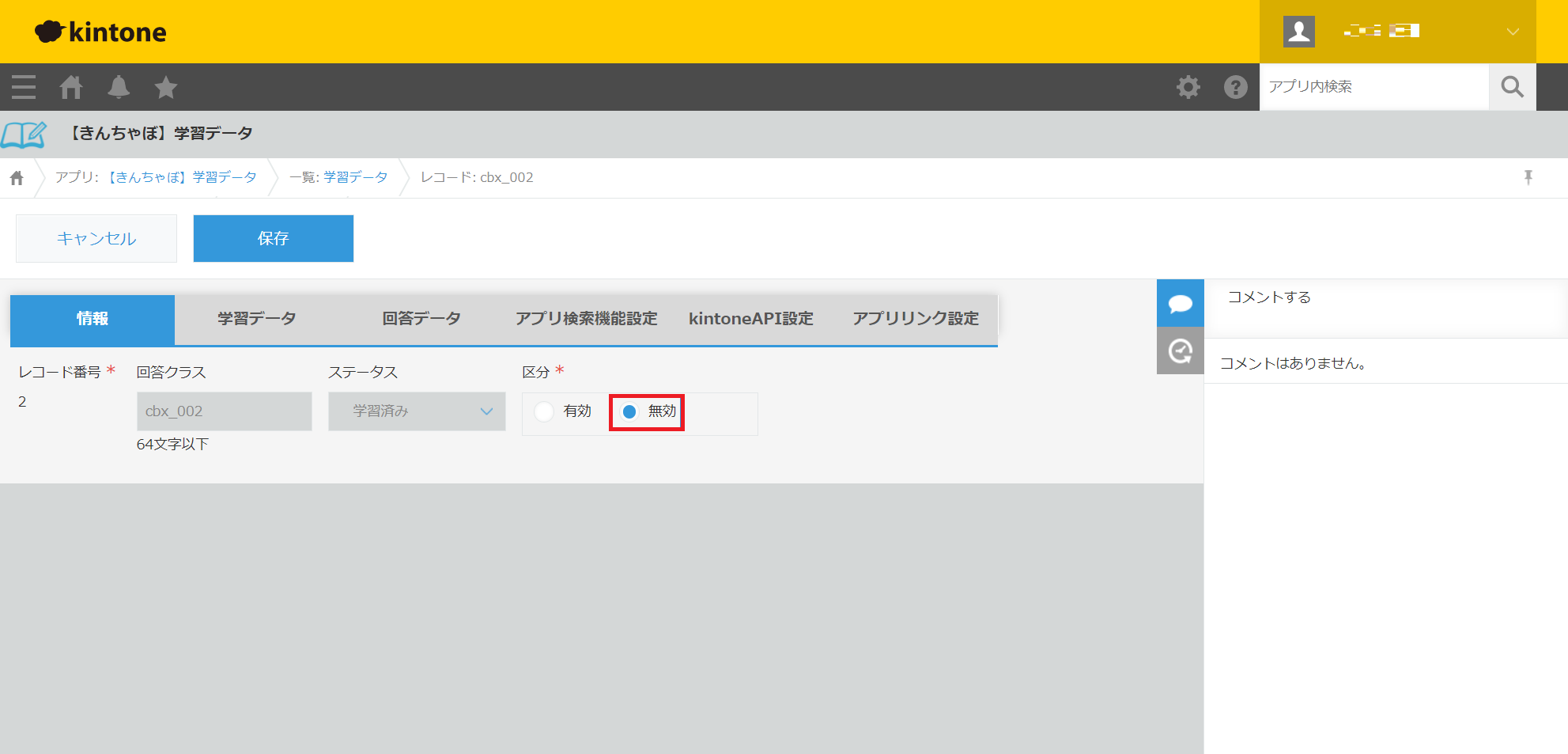Show the comments speech bubble panel
The height and width of the screenshot is (754, 1568).
coord(1180,303)
